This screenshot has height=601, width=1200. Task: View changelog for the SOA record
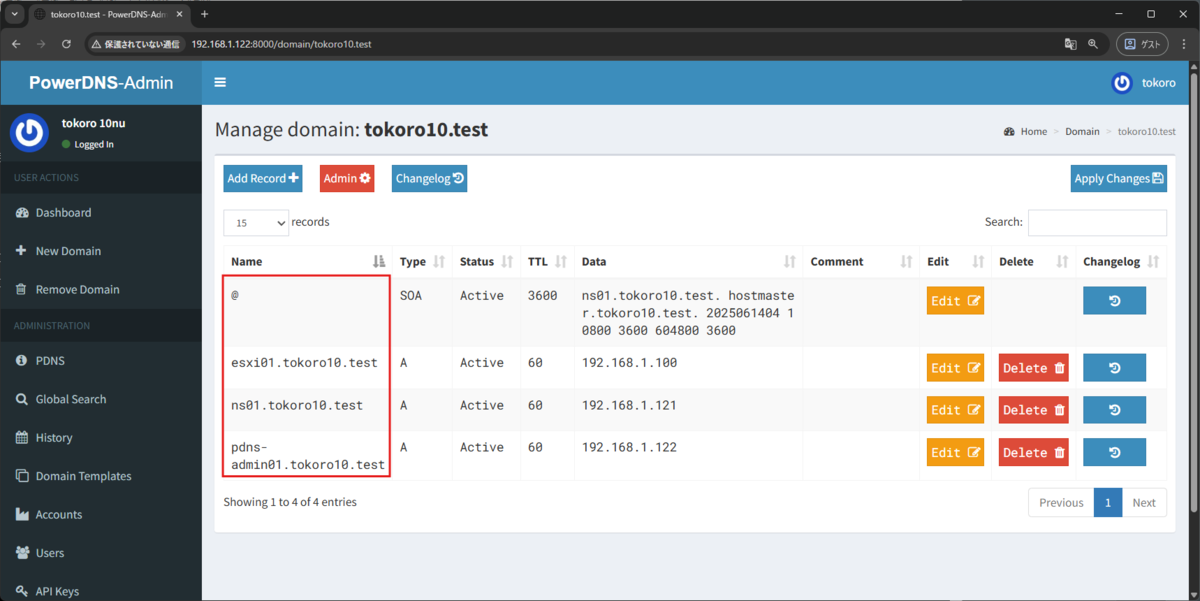click(1114, 301)
